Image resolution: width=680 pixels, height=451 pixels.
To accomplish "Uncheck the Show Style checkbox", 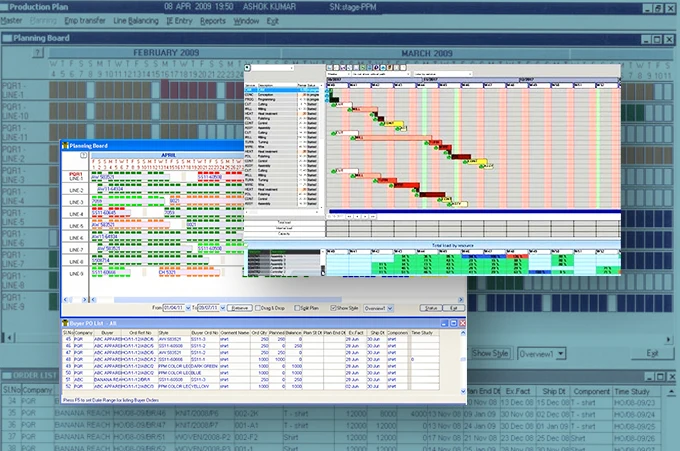I will (x=331, y=308).
